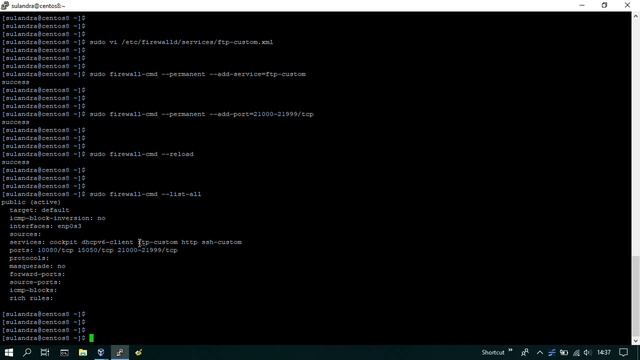Click the green terminal cursor at last prompt
This screenshot has width=640, height=360.
click(x=91, y=338)
